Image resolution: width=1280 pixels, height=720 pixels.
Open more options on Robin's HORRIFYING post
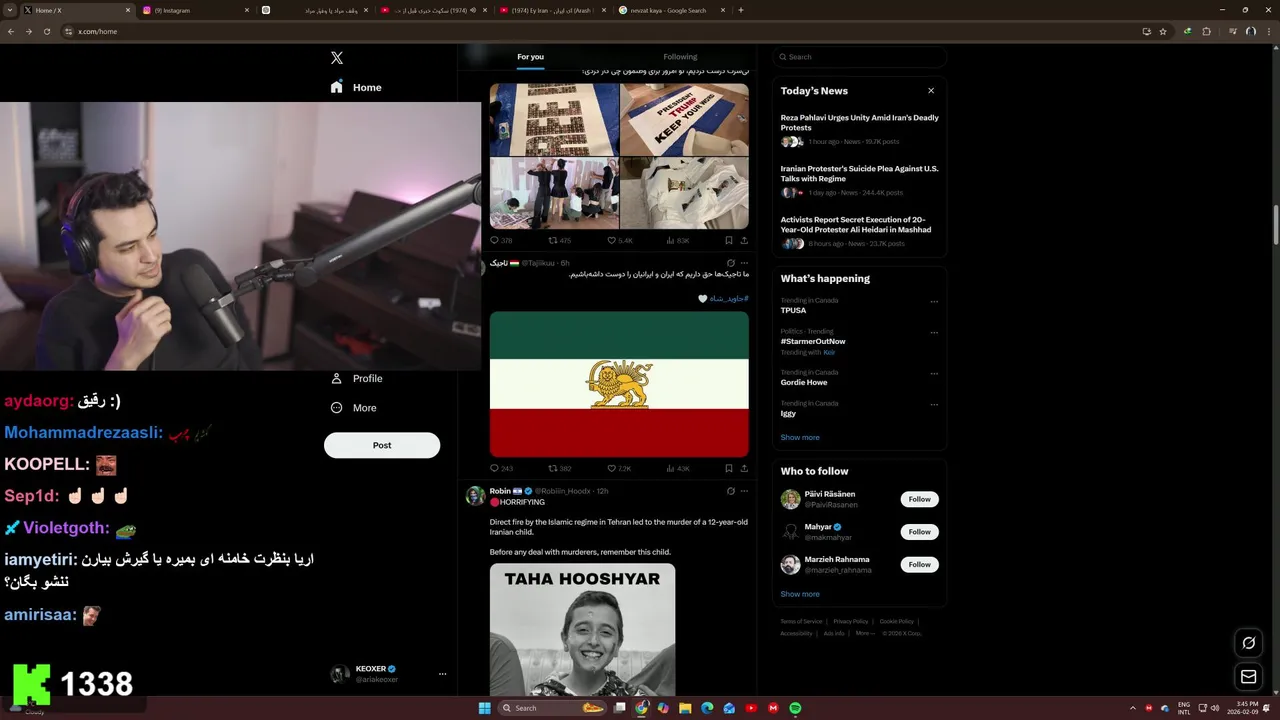pyautogui.click(x=743, y=491)
